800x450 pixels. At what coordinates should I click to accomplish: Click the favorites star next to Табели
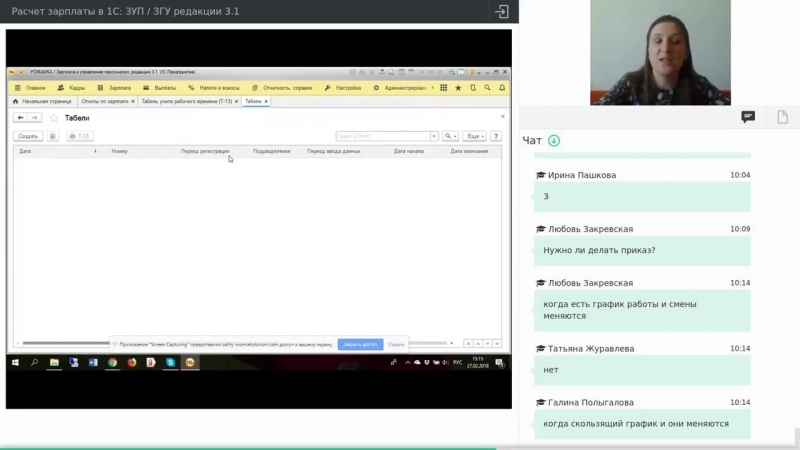coord(54,118)
